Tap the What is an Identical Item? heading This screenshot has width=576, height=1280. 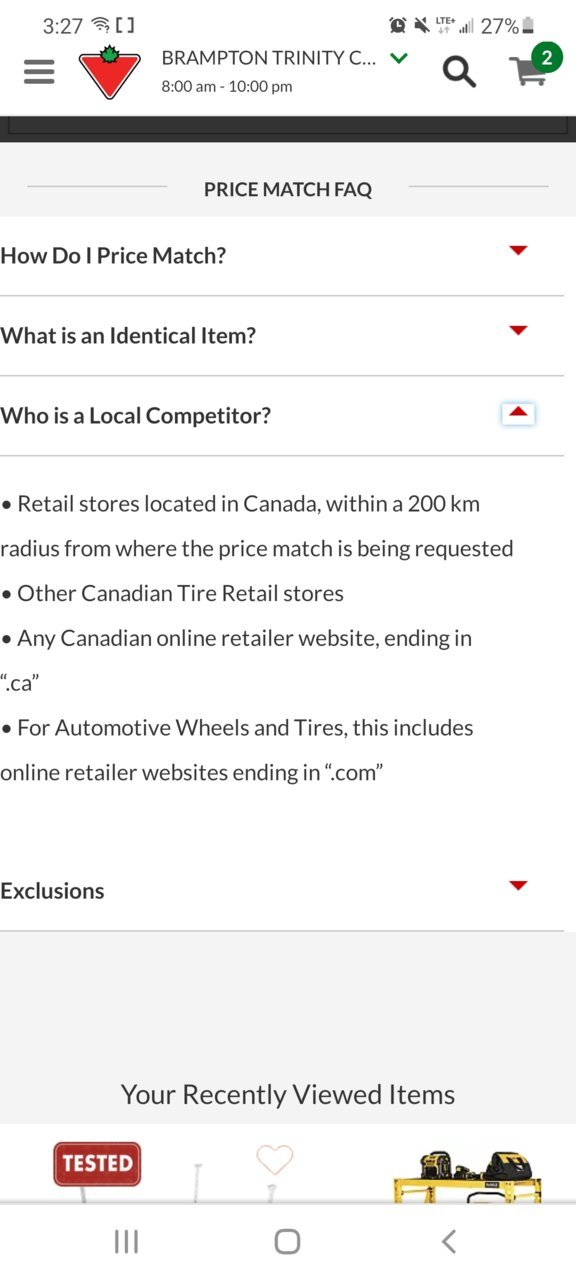point(128,335)
